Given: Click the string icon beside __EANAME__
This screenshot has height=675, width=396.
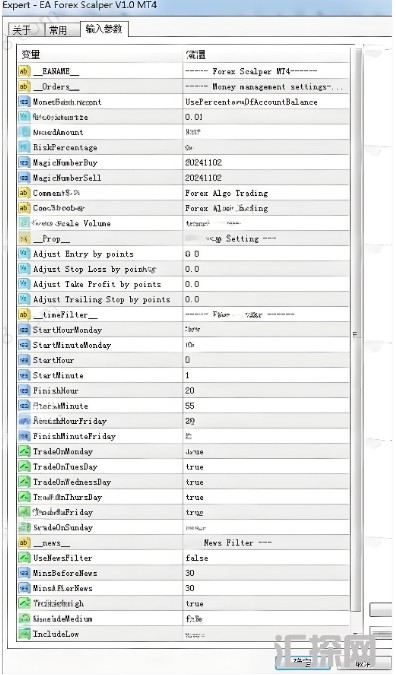Looking at the screenshot, I should click(24, 71).
